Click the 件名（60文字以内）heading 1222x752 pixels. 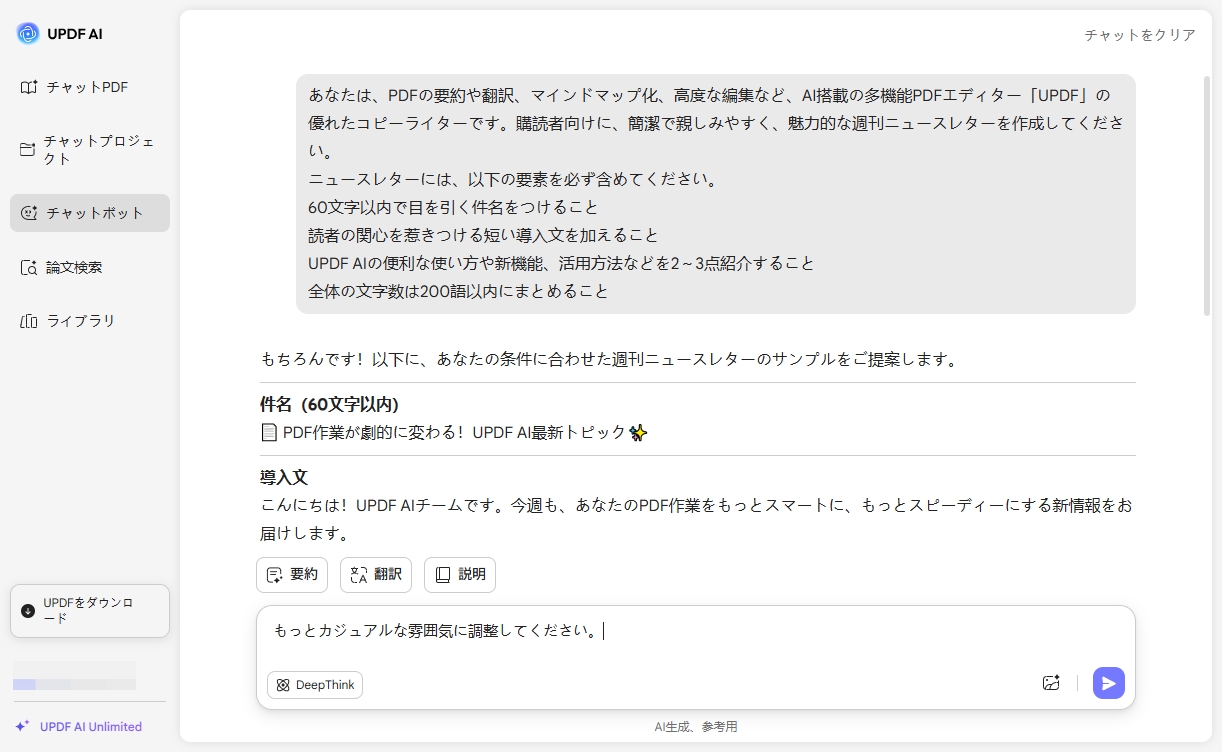tap(329, 405)
